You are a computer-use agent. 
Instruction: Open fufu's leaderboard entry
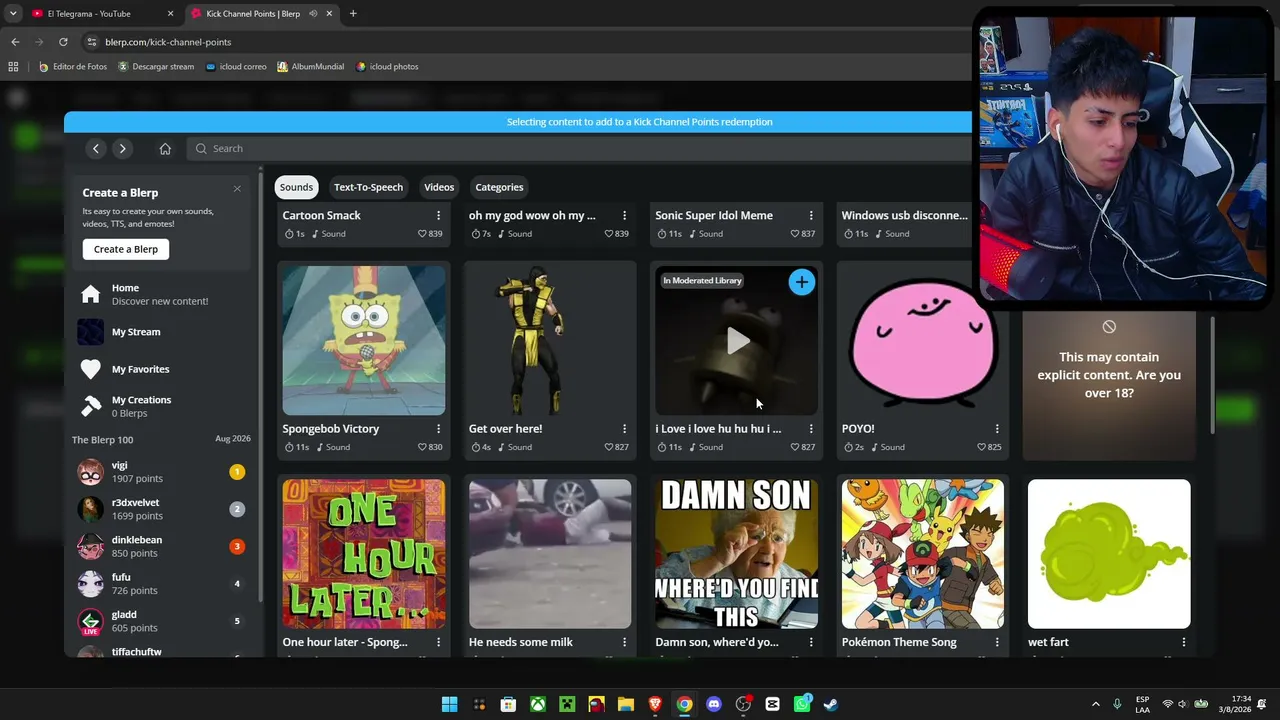(161, 584)
